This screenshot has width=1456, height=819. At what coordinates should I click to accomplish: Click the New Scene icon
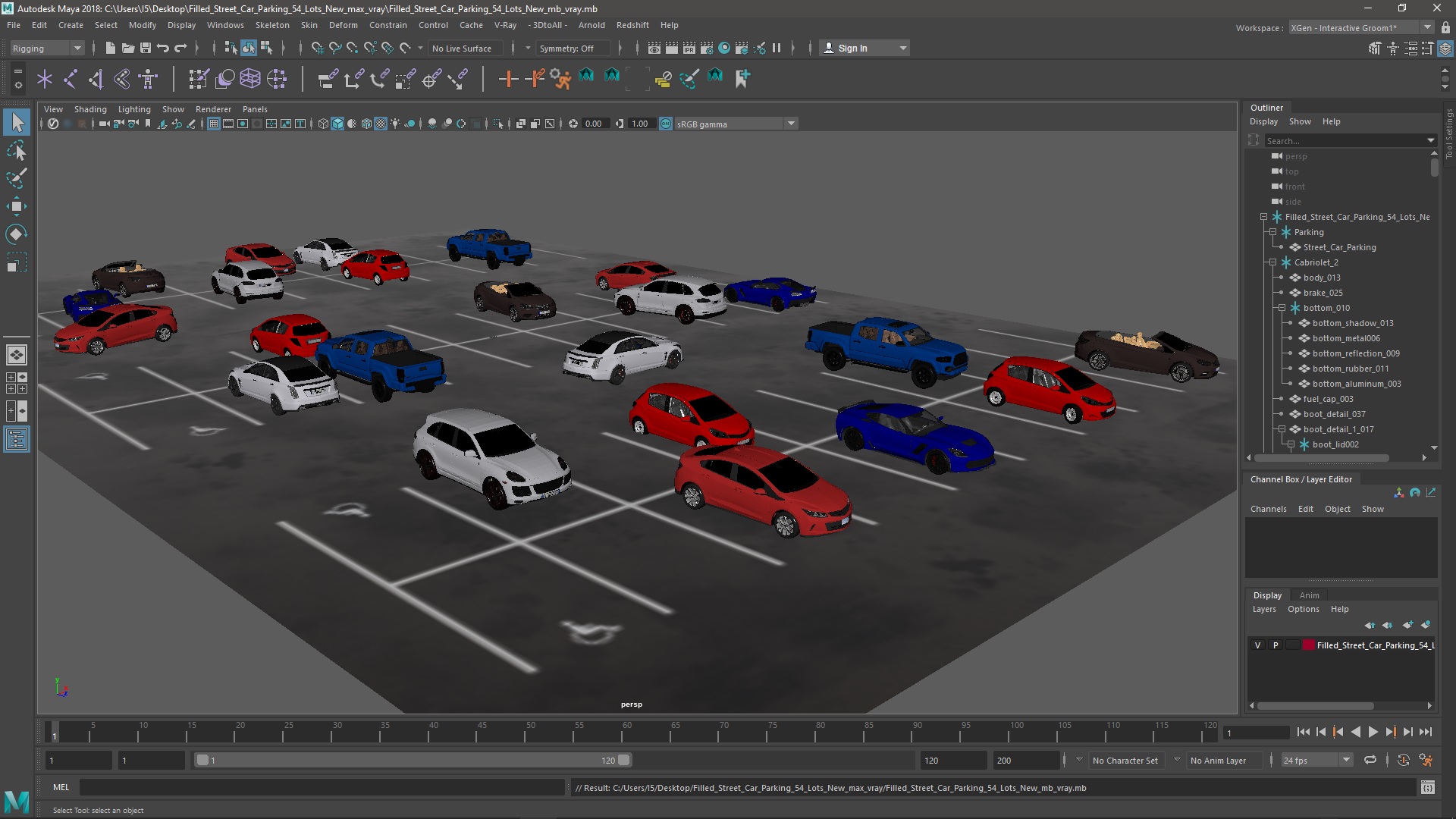pyautogui.click(x=111, y=48)
